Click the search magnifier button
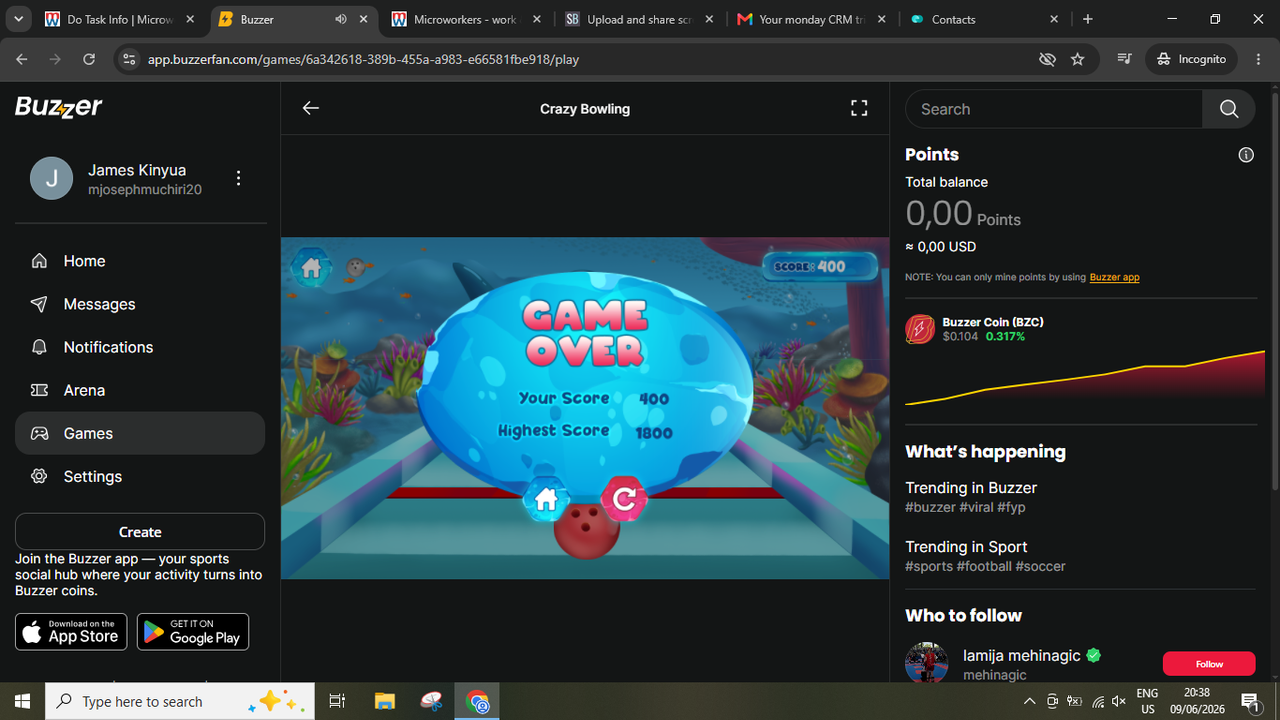The height and width of the screenshot is (720, 1280). pyautogui.click(x=1229, y=109)
